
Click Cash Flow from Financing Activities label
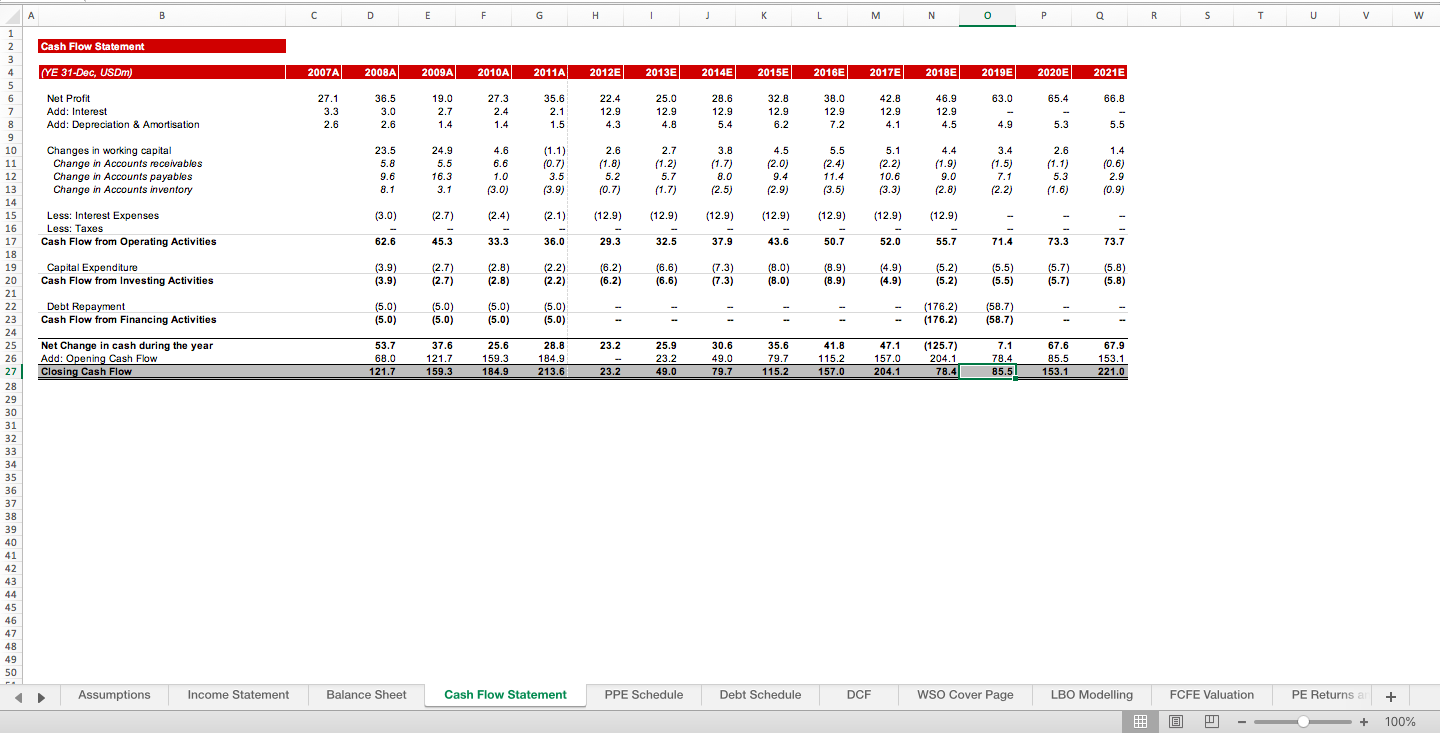[128, 320]
